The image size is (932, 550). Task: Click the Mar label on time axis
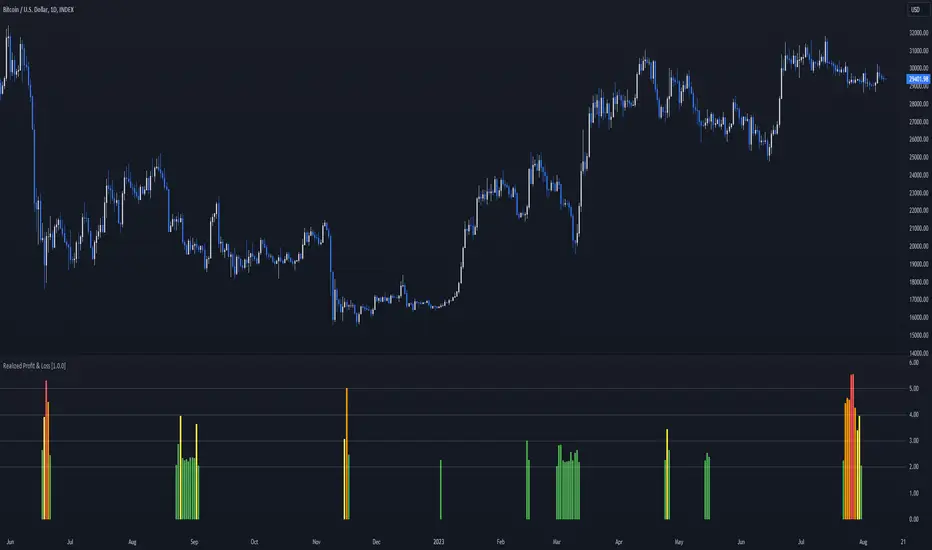click(559, 541)
